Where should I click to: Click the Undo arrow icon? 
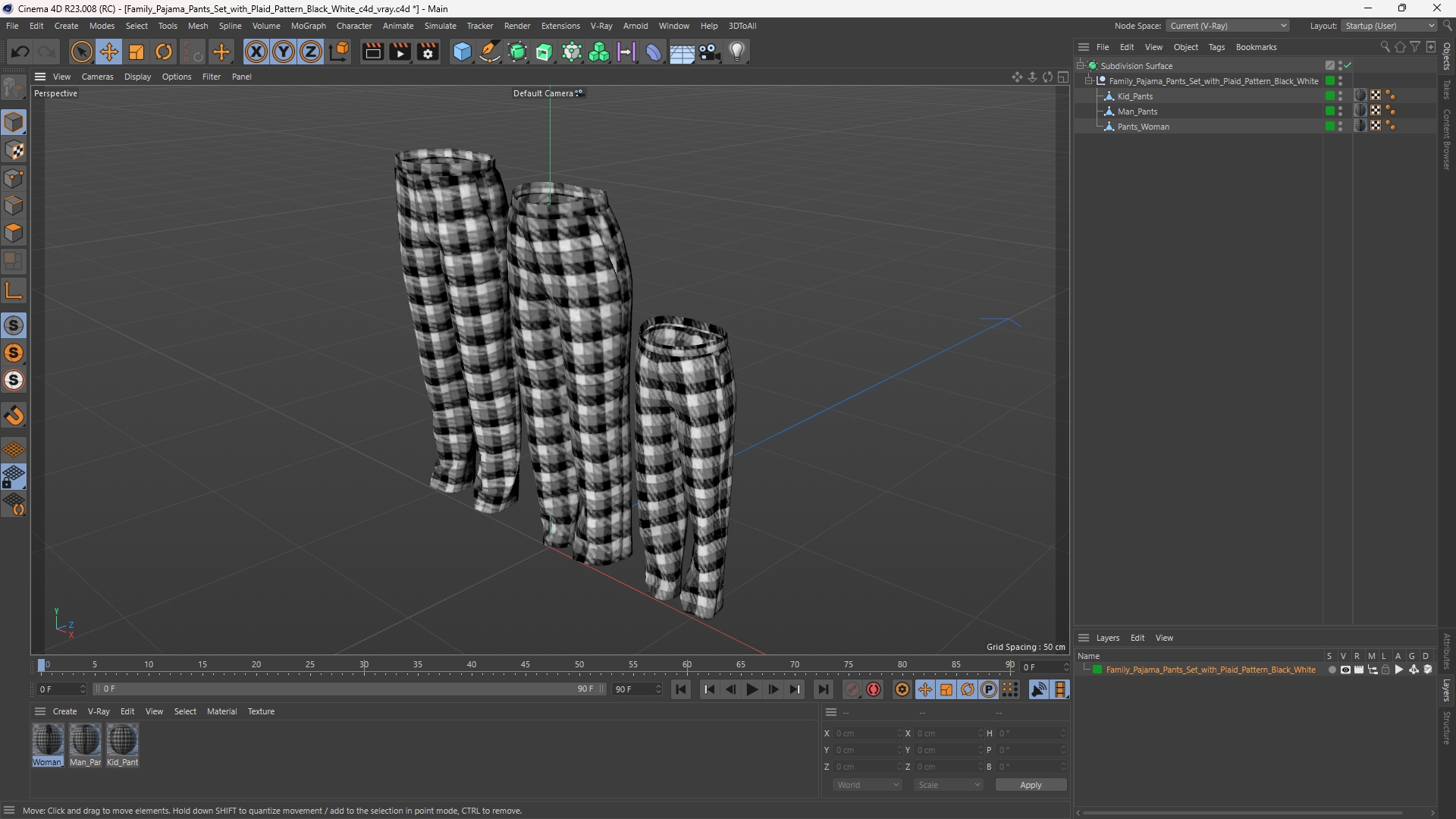(20, 52)
